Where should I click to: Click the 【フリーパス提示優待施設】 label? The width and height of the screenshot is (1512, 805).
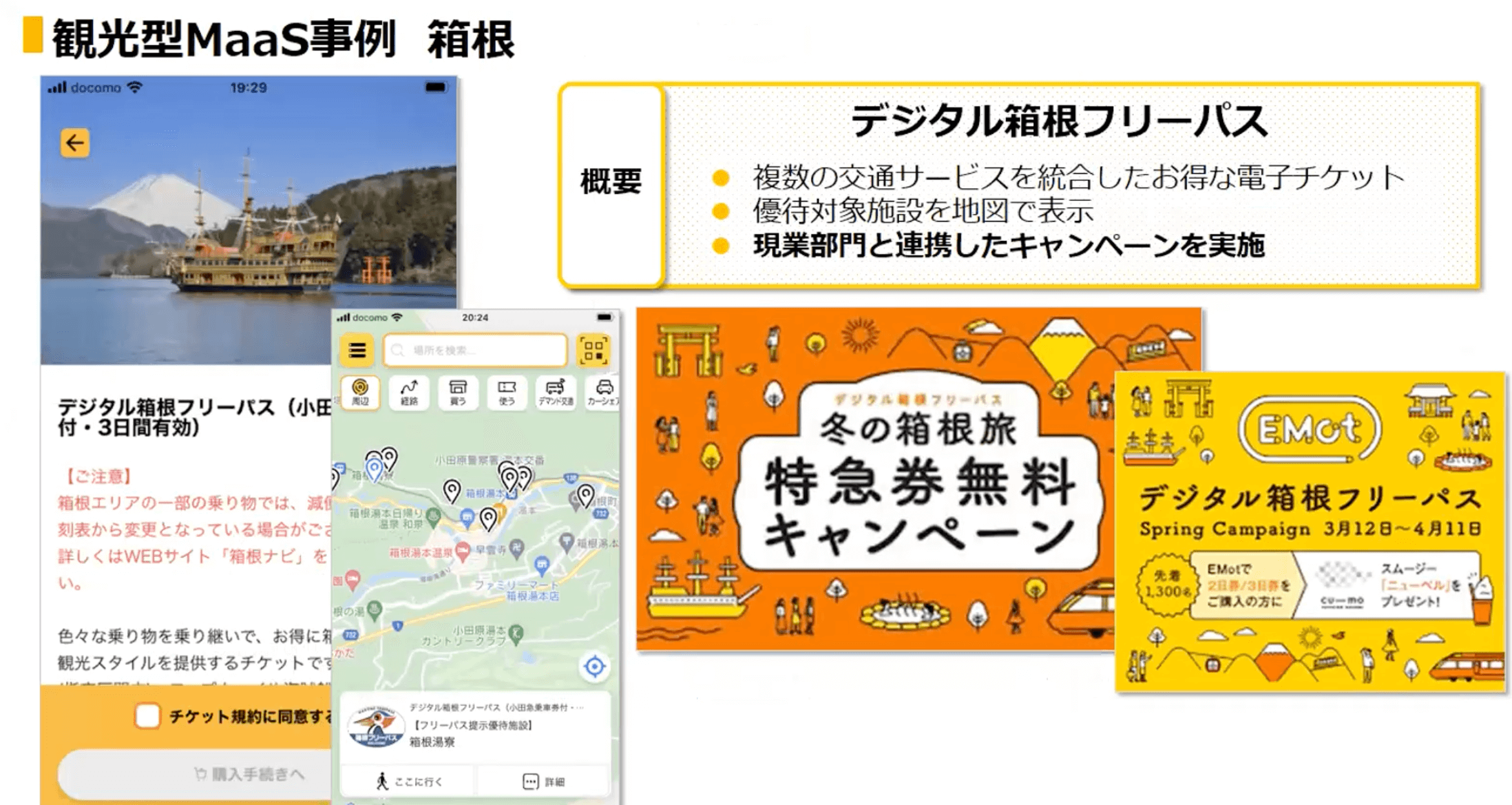472,726
